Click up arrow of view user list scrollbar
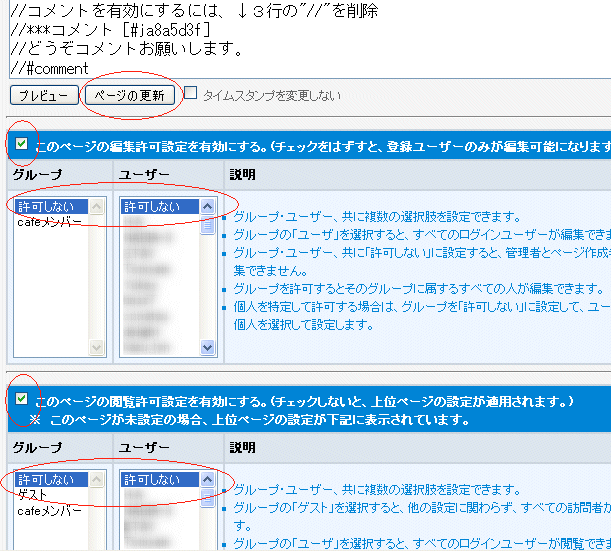The image size is (611, 551). [208, 479]
